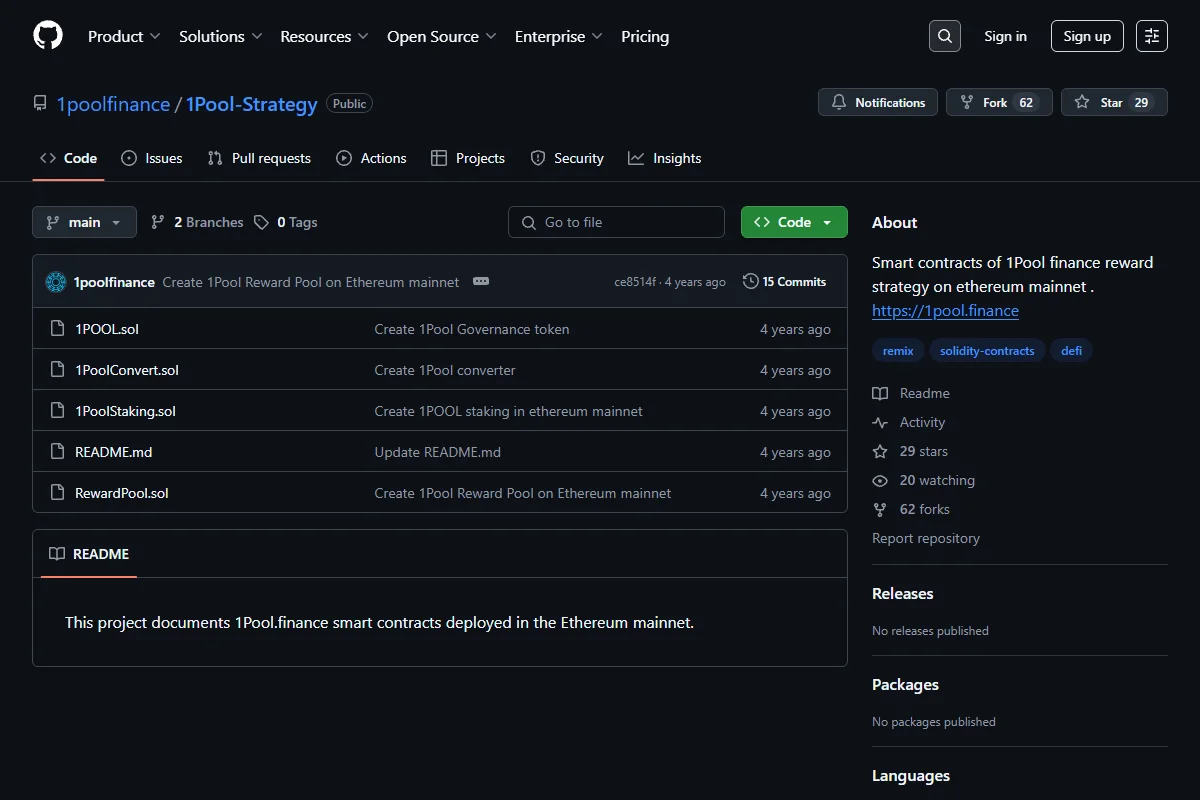Open the 15 Commits history
The height and width of the screenshot is (800, 1200).
click(x=785, y=282)
